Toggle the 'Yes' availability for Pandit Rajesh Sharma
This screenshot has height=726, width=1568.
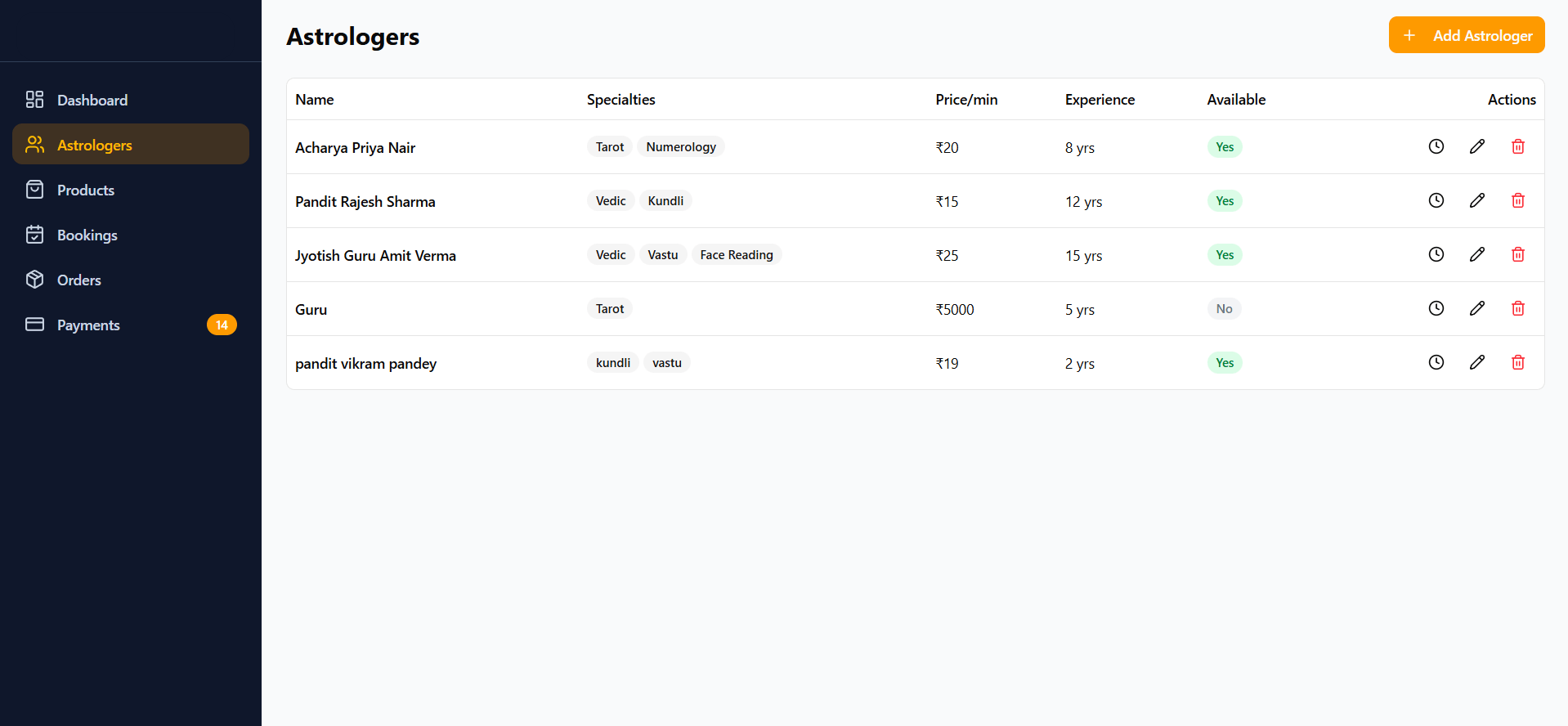point(1224,200)
